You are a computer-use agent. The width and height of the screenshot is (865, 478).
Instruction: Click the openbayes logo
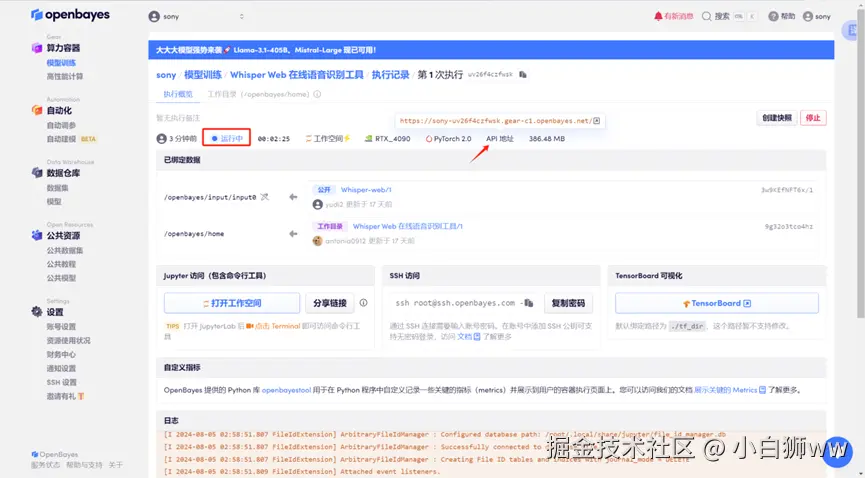[70, 15]
